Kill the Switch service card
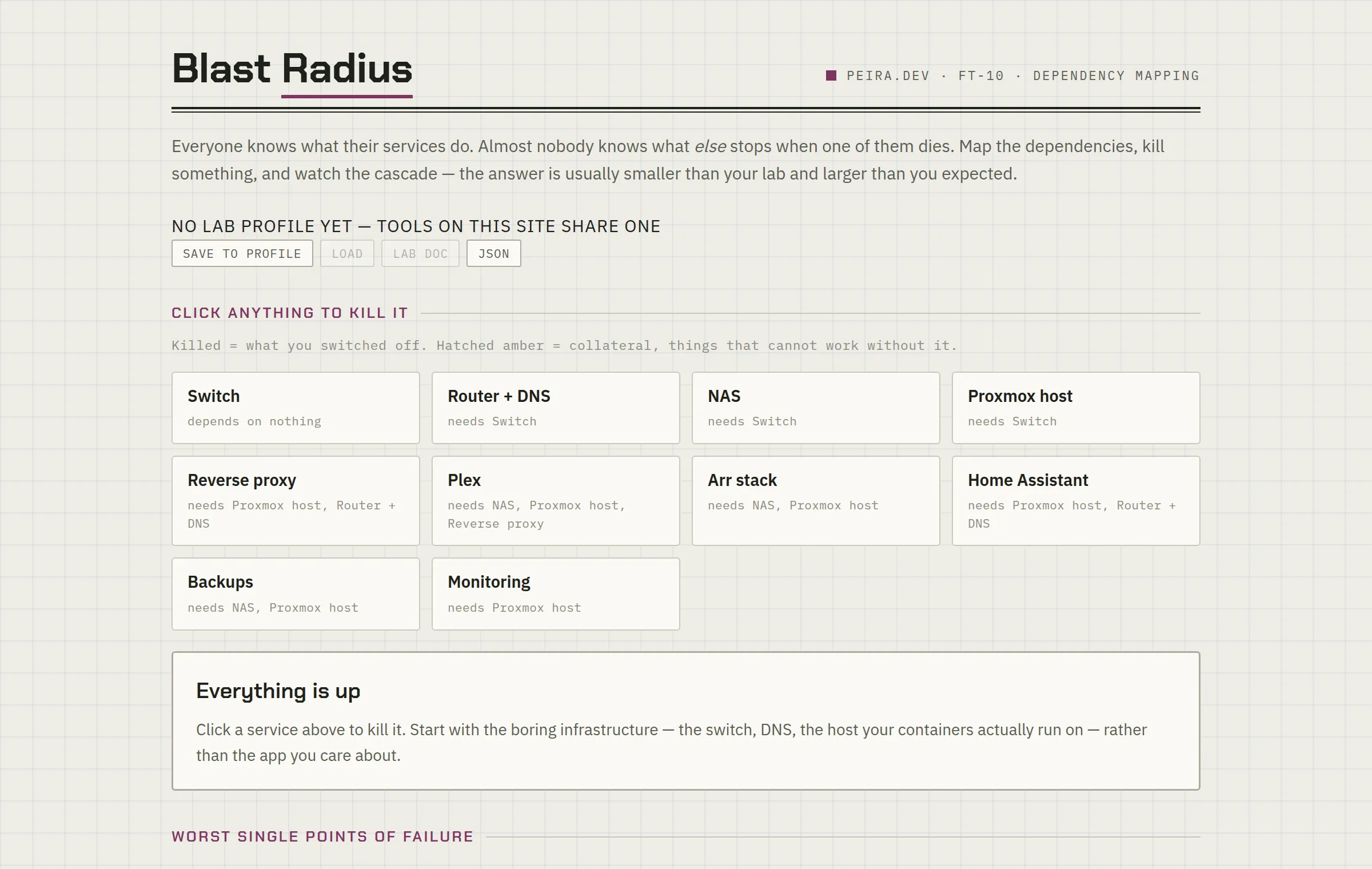 (x=296, y=408)
